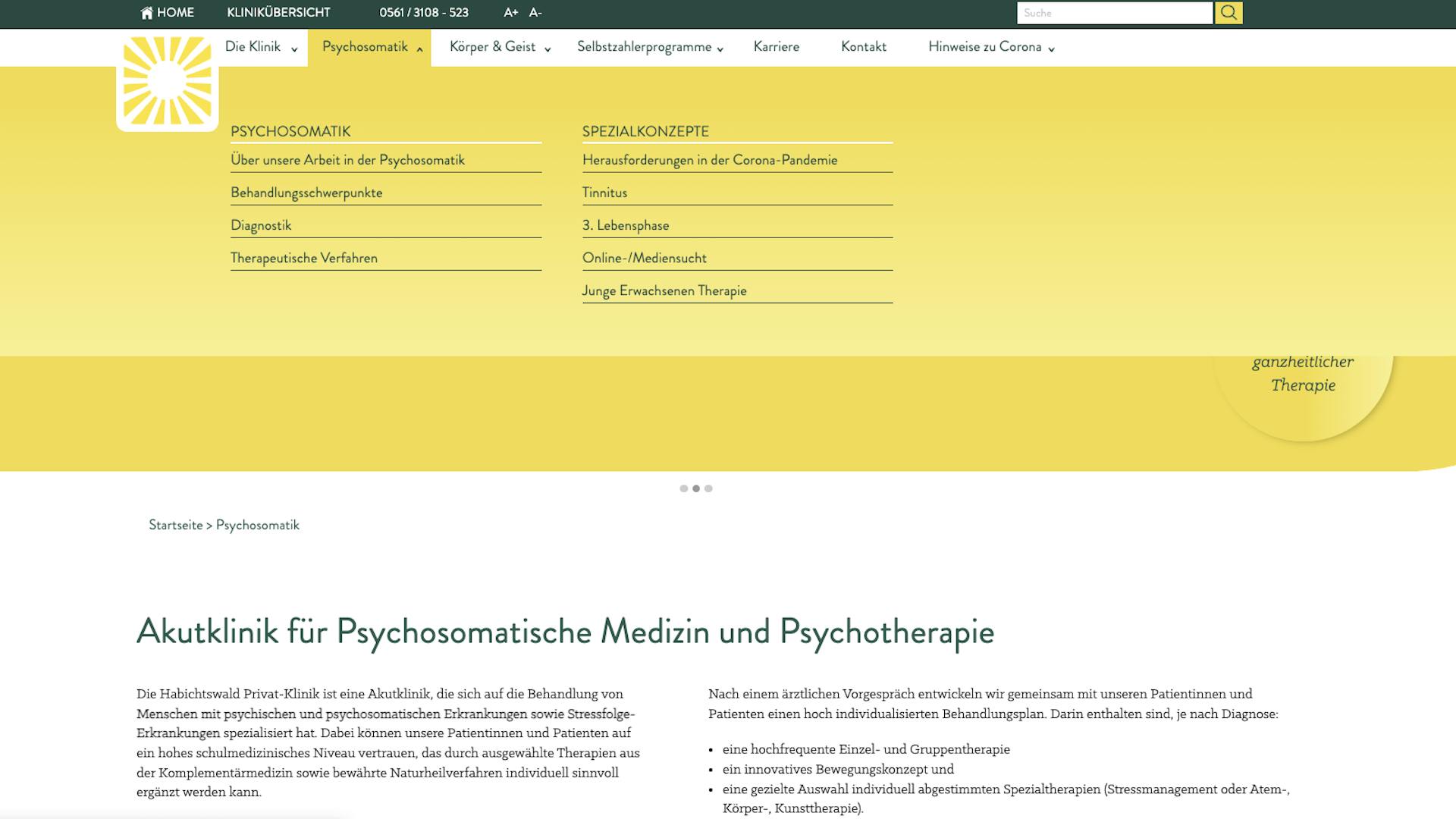Click the yellow search magnifier button
1456x819 pixels.
pos(1228,13)
